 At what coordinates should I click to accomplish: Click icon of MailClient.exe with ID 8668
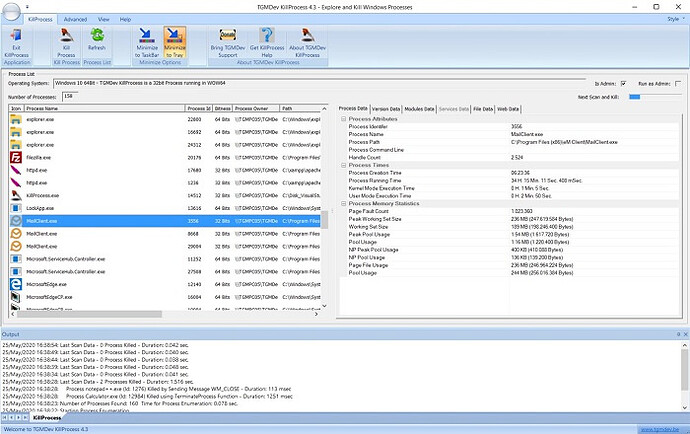[16, 233]
